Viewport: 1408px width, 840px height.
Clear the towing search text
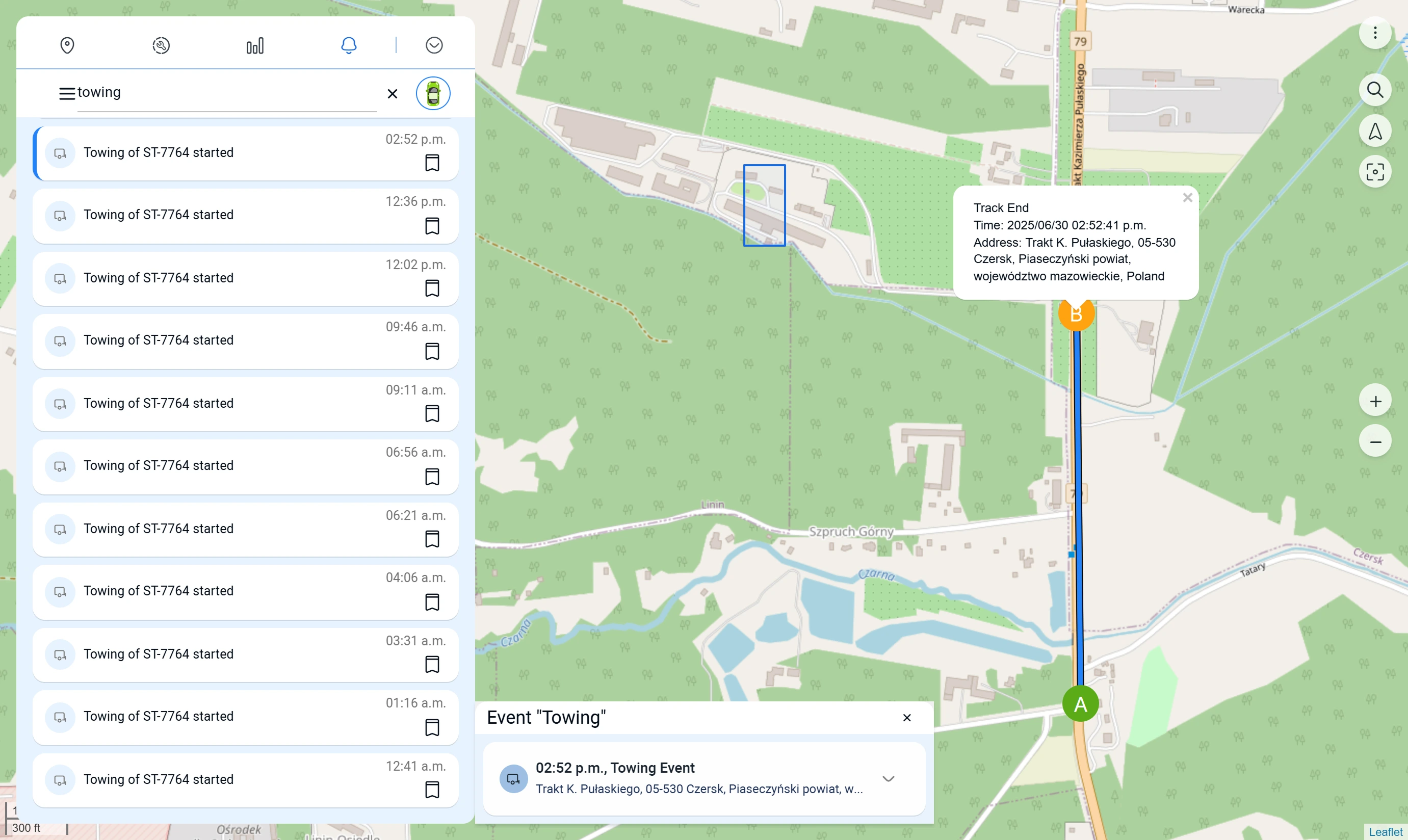(393, 94)
